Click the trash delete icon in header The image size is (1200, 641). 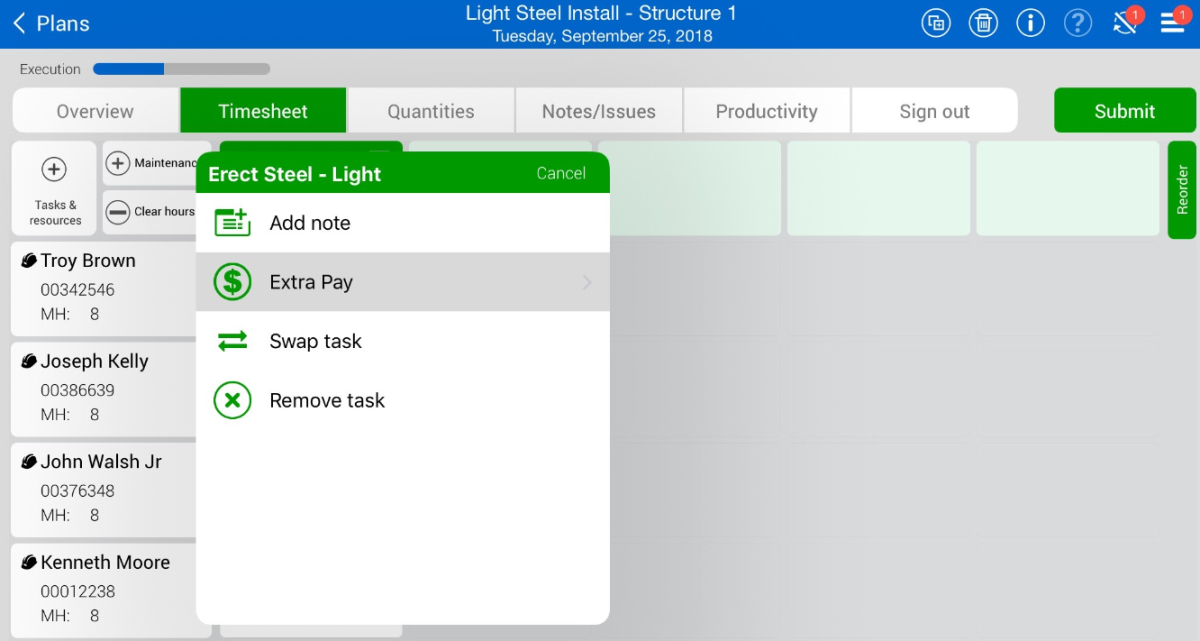(x=983, y=23)
